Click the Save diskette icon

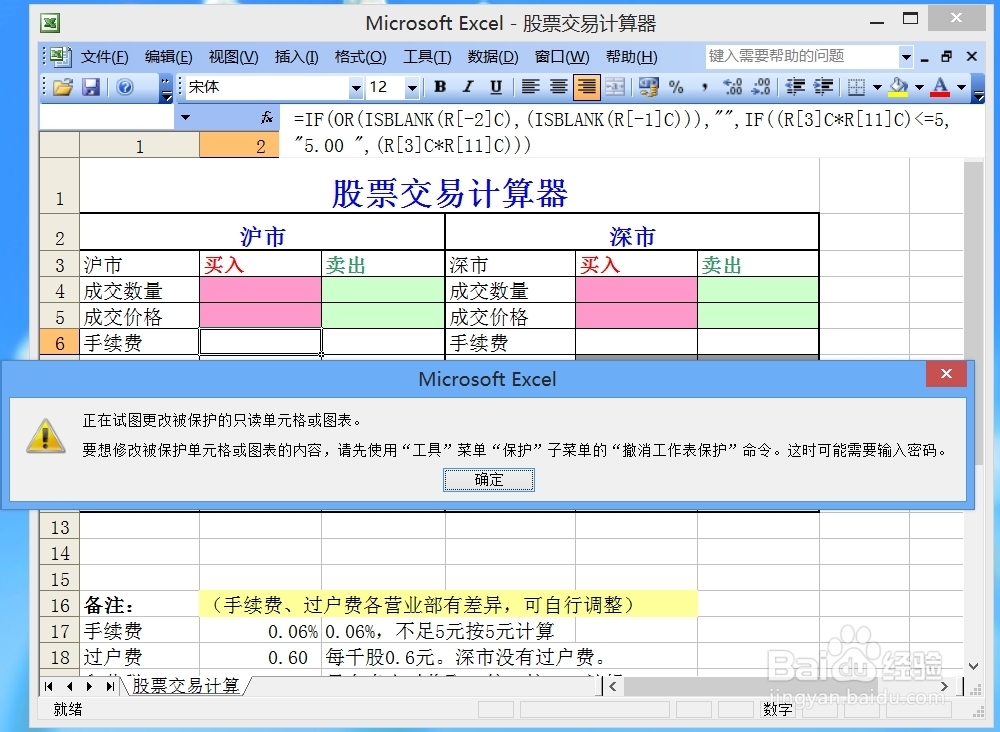[x=91, y=87]
